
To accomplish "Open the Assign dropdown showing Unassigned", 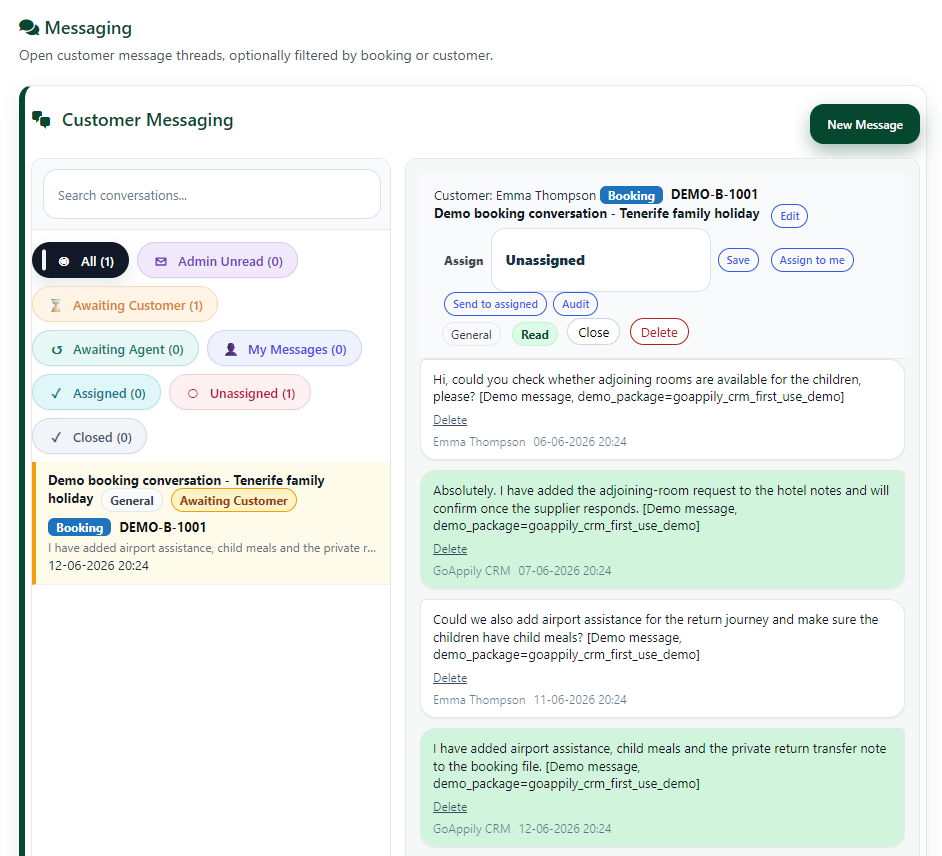I will click(601, 260).
